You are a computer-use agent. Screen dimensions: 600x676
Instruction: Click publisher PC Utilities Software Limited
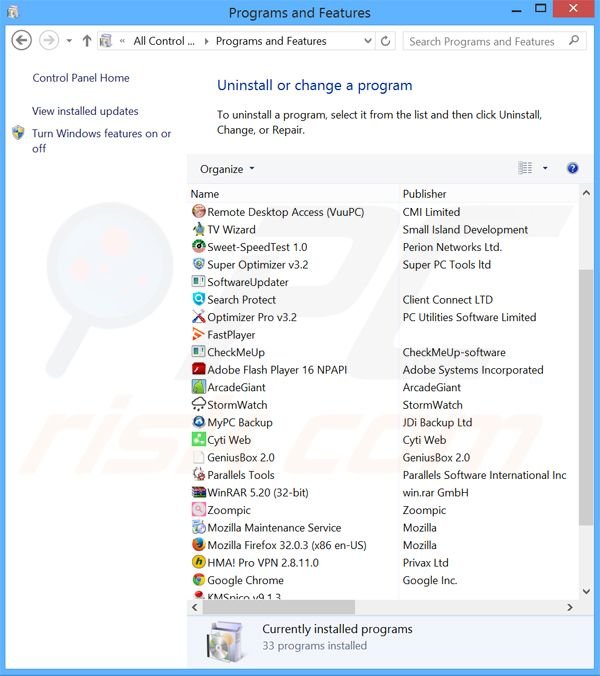click(469, 317)
